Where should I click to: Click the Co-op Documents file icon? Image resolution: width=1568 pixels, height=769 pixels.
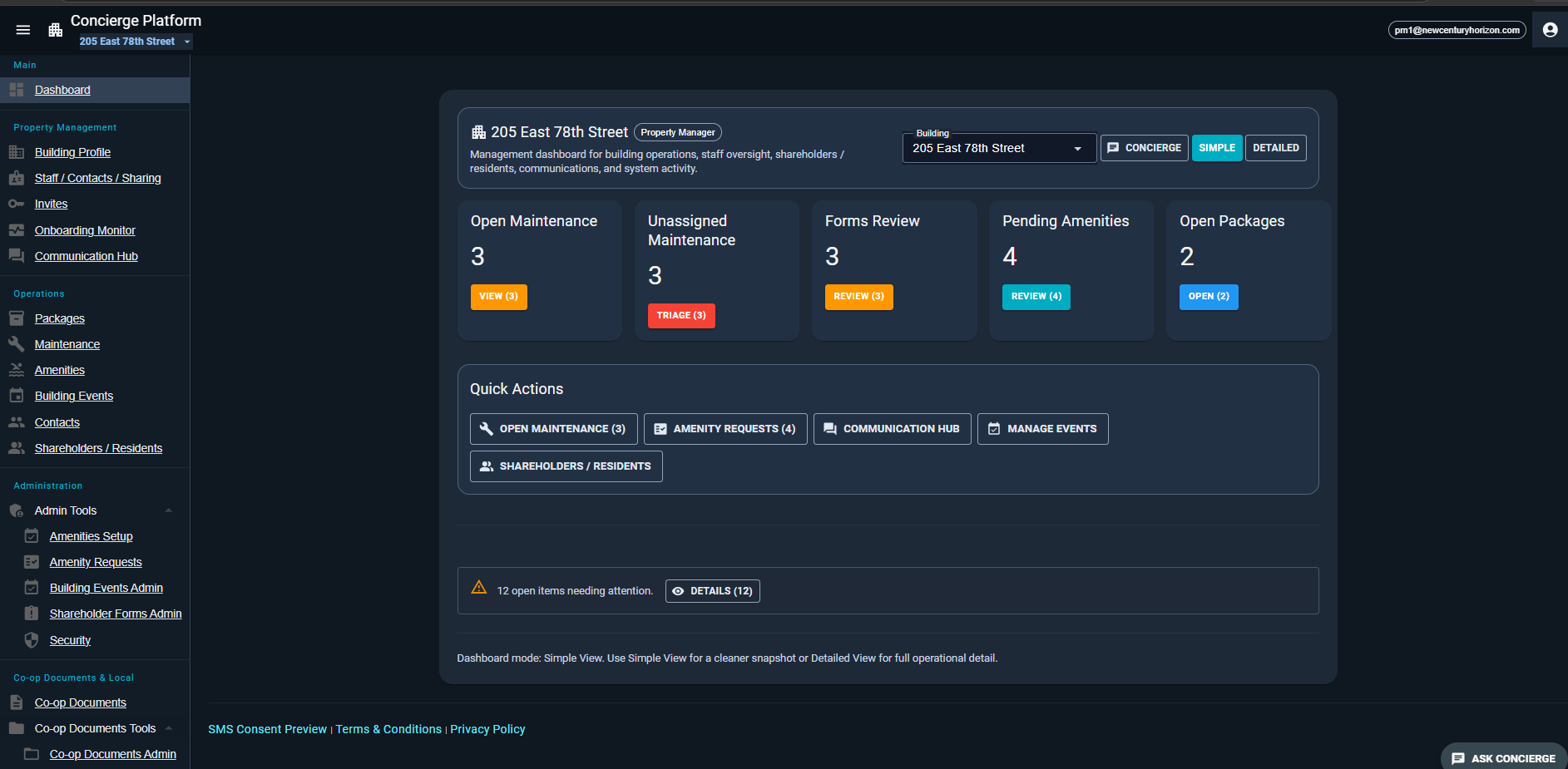pyautogui.click(x=17, y=702)
